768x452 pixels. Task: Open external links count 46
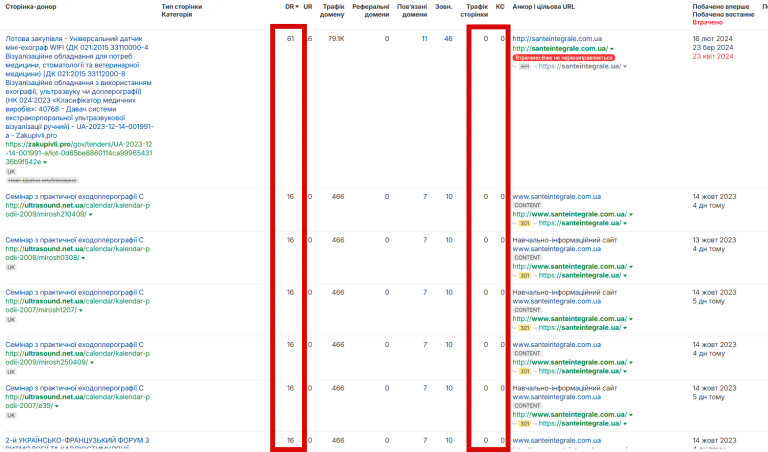click(448, 39)
